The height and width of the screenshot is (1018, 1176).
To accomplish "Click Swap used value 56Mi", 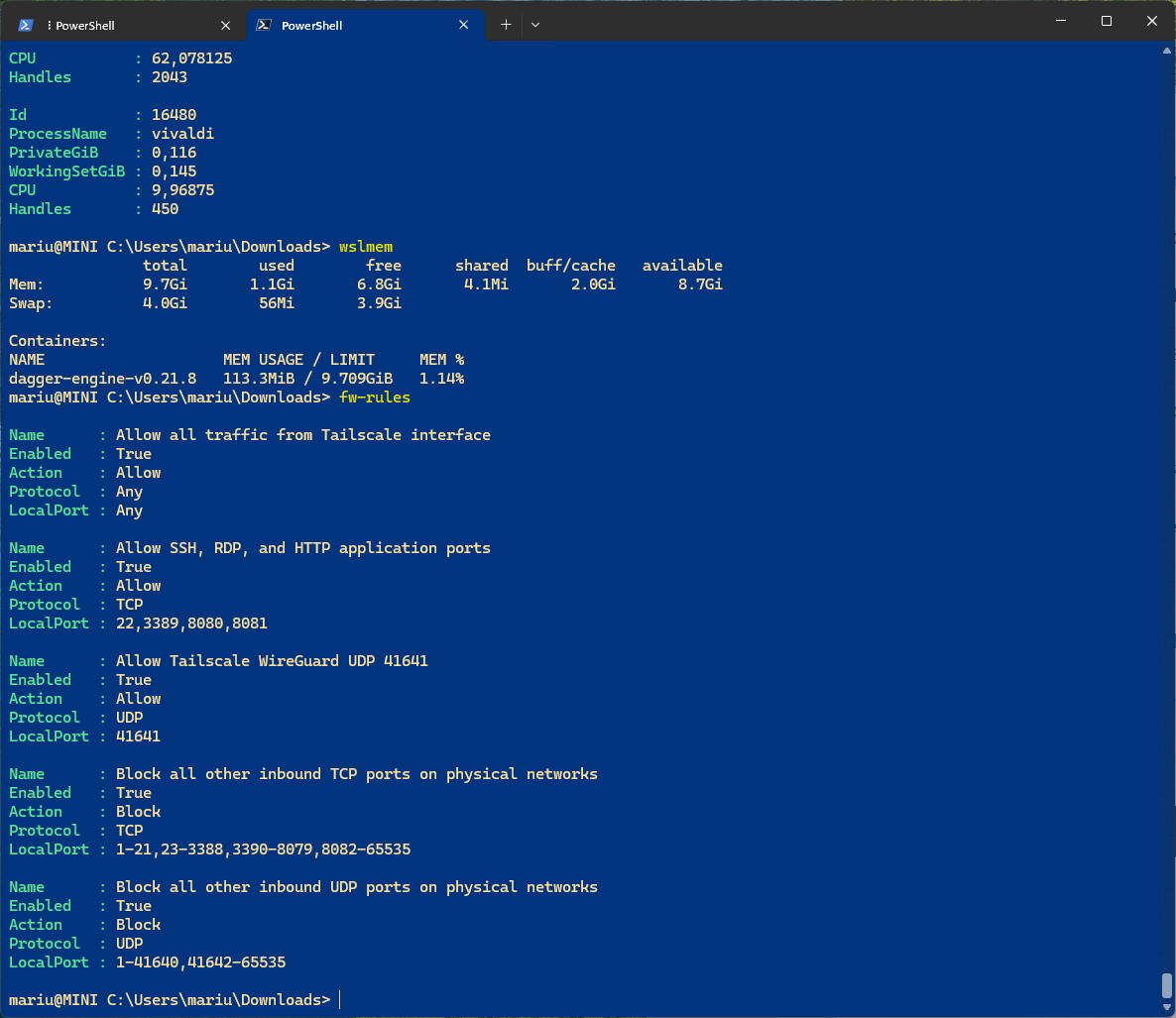I will click(x=277, y=303).
